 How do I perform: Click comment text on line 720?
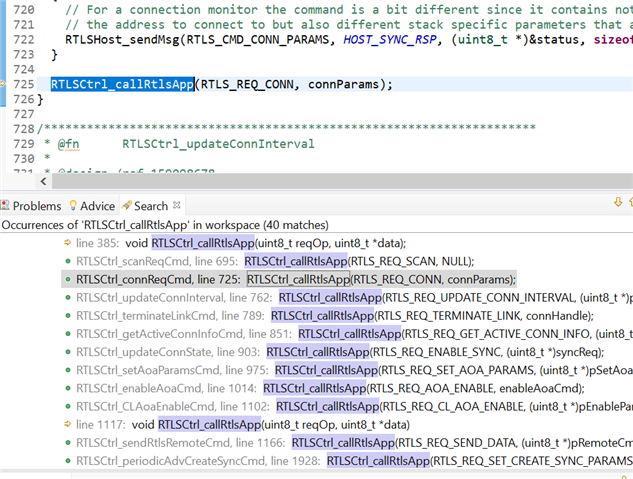pos(349,10)
